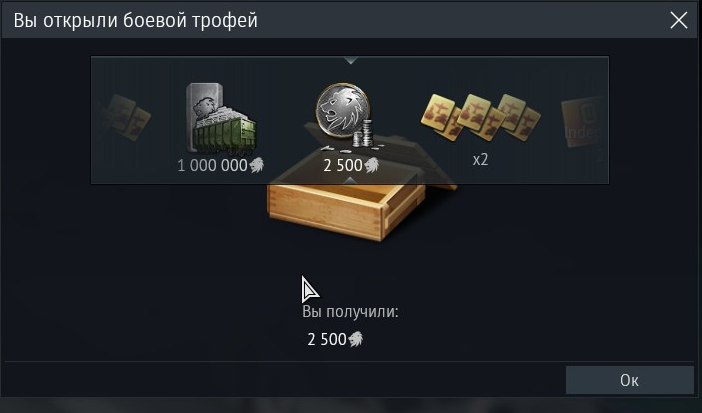The image size is (702, 413).
Task: Click the faded cards icon at roulette's left edge
Action: [x=124, y=117]
